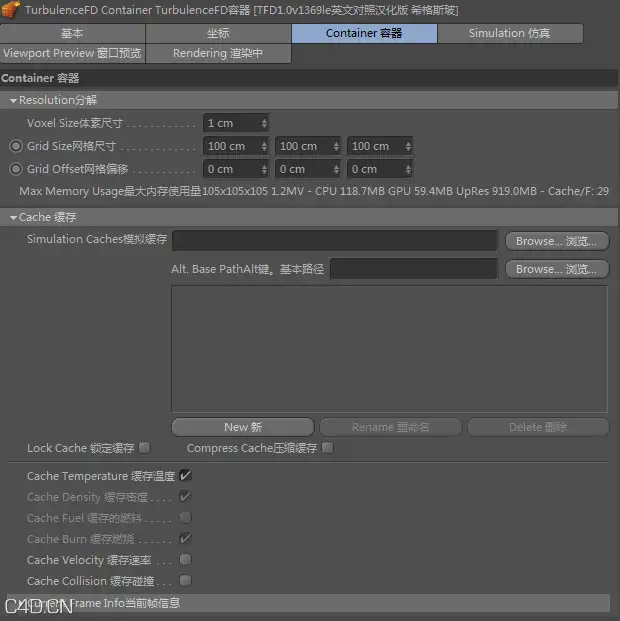Switch to the Simulation 仿真 tab
Viewport: 620px width, 621px height.
point(510,33)
